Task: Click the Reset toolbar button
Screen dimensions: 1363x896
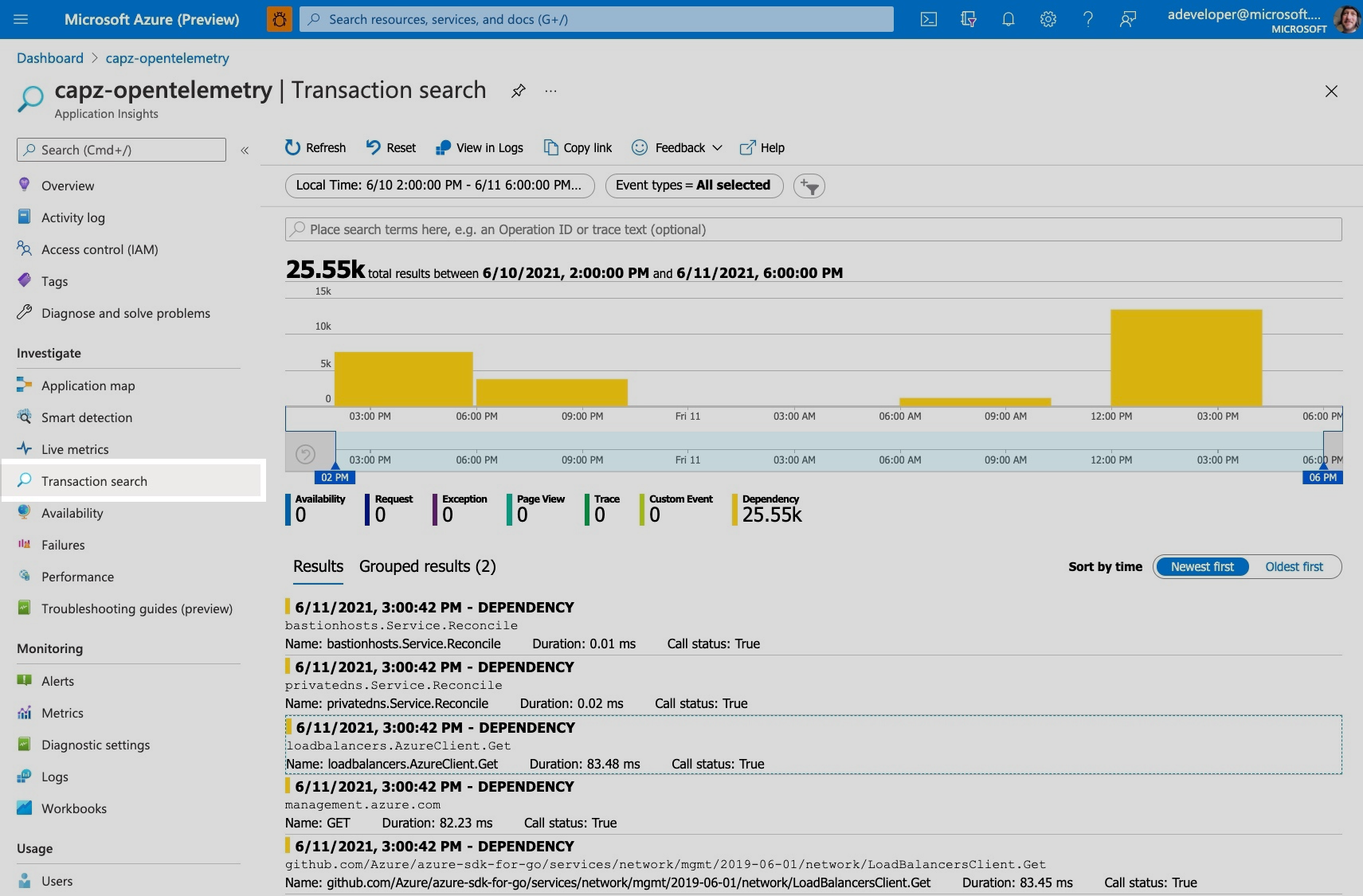Action: (391, 147)
